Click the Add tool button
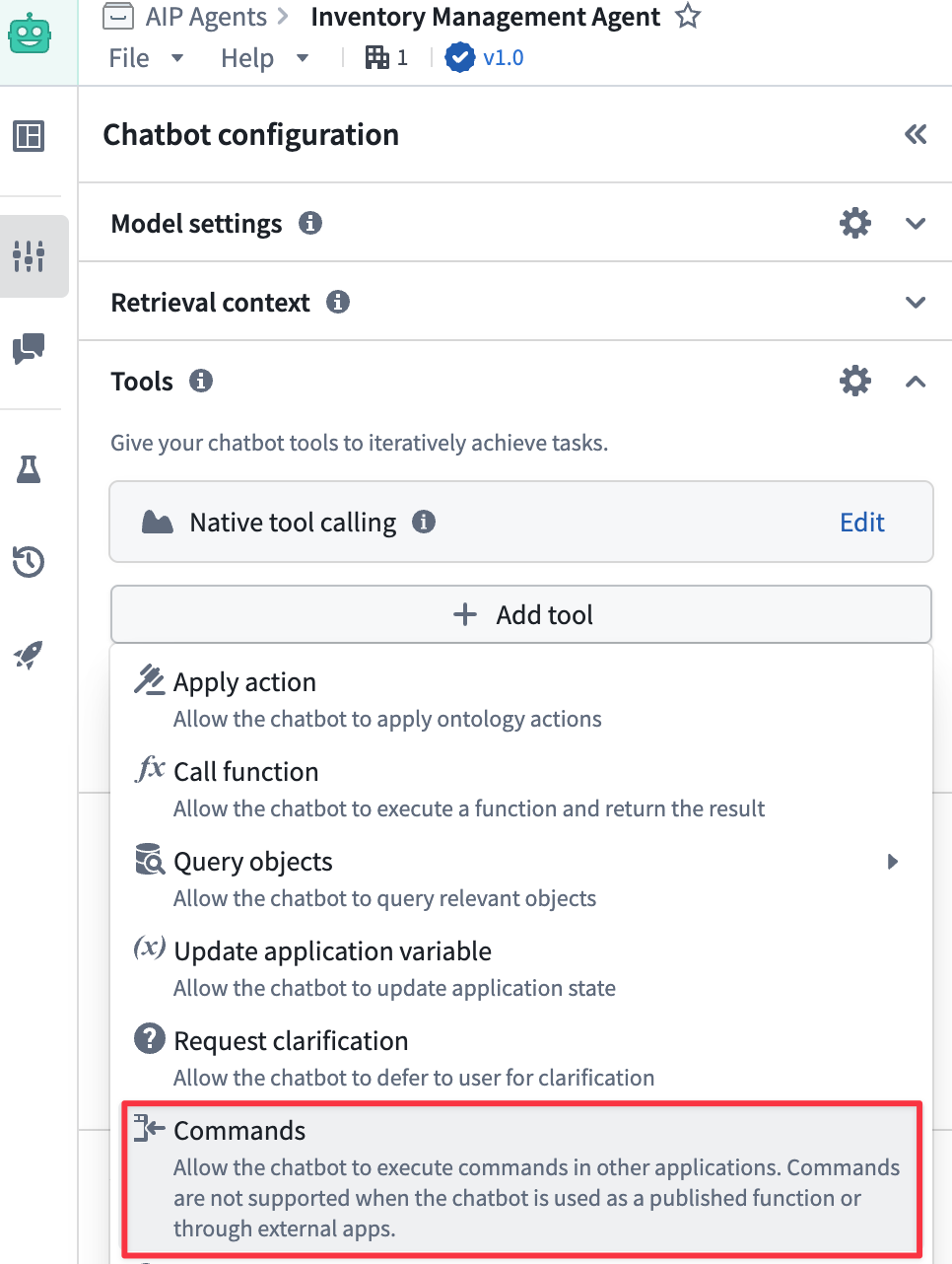The image size is (952, 1264). [521, 614]
